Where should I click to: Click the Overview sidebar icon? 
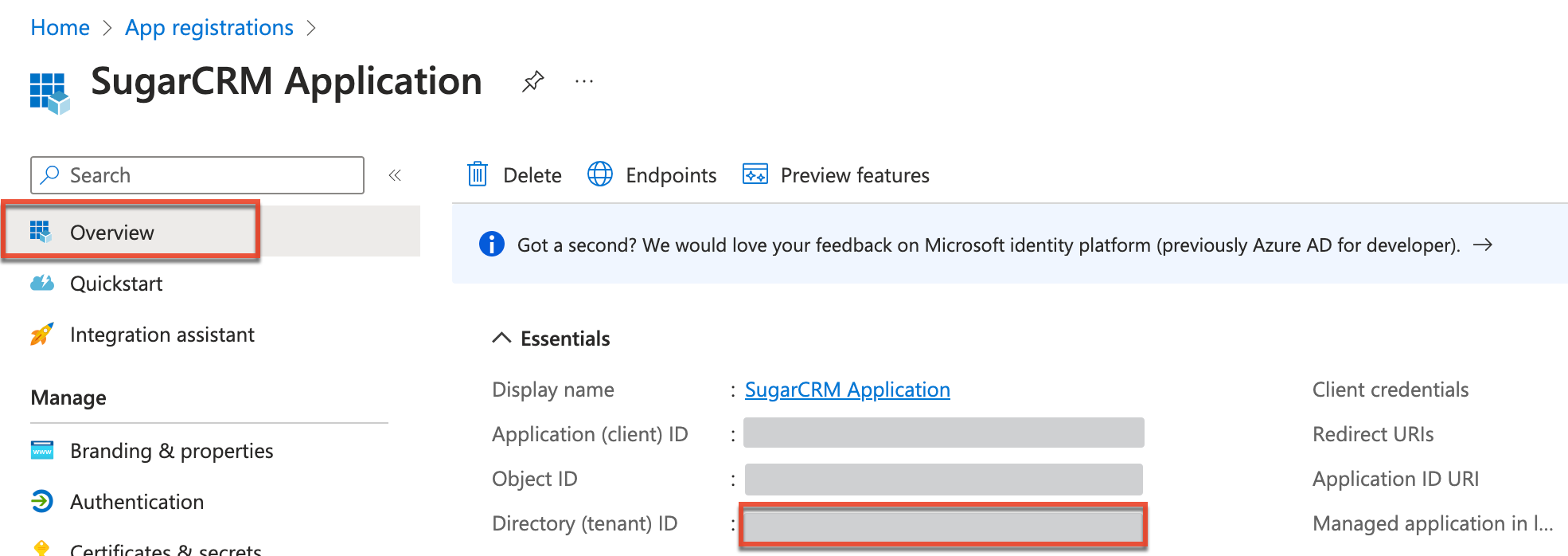[41, 232]
